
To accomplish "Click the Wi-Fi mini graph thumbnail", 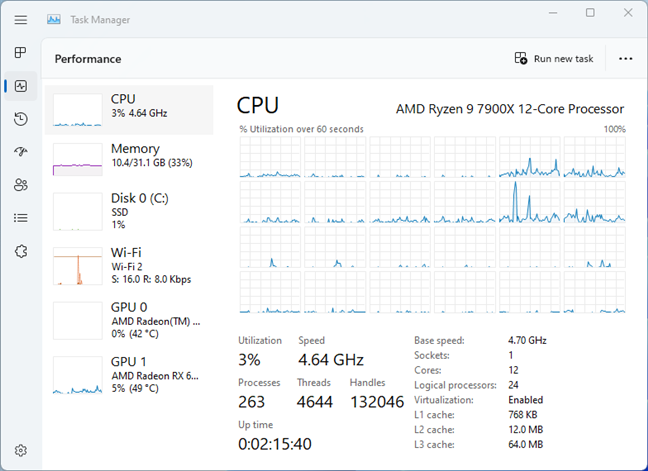I will [78, 266].
